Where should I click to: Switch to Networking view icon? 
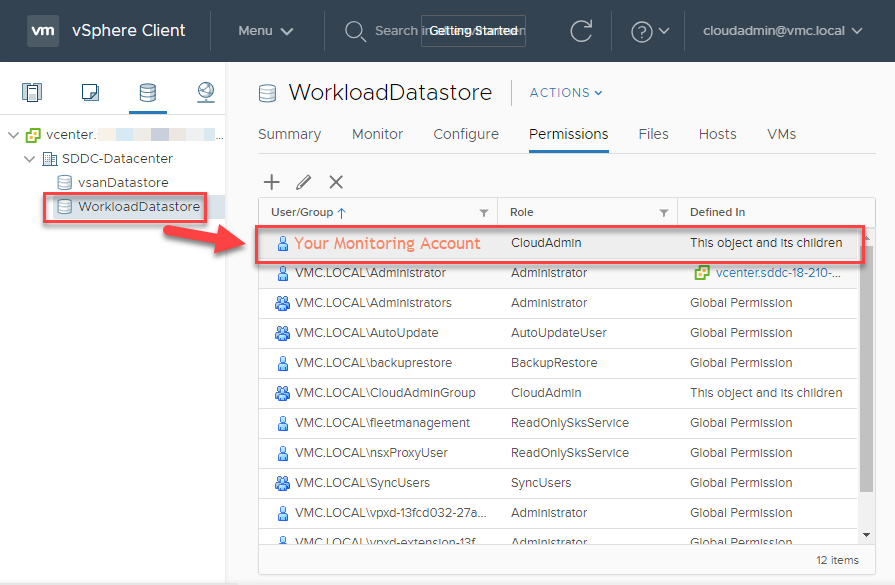click(x=205, y=92)
